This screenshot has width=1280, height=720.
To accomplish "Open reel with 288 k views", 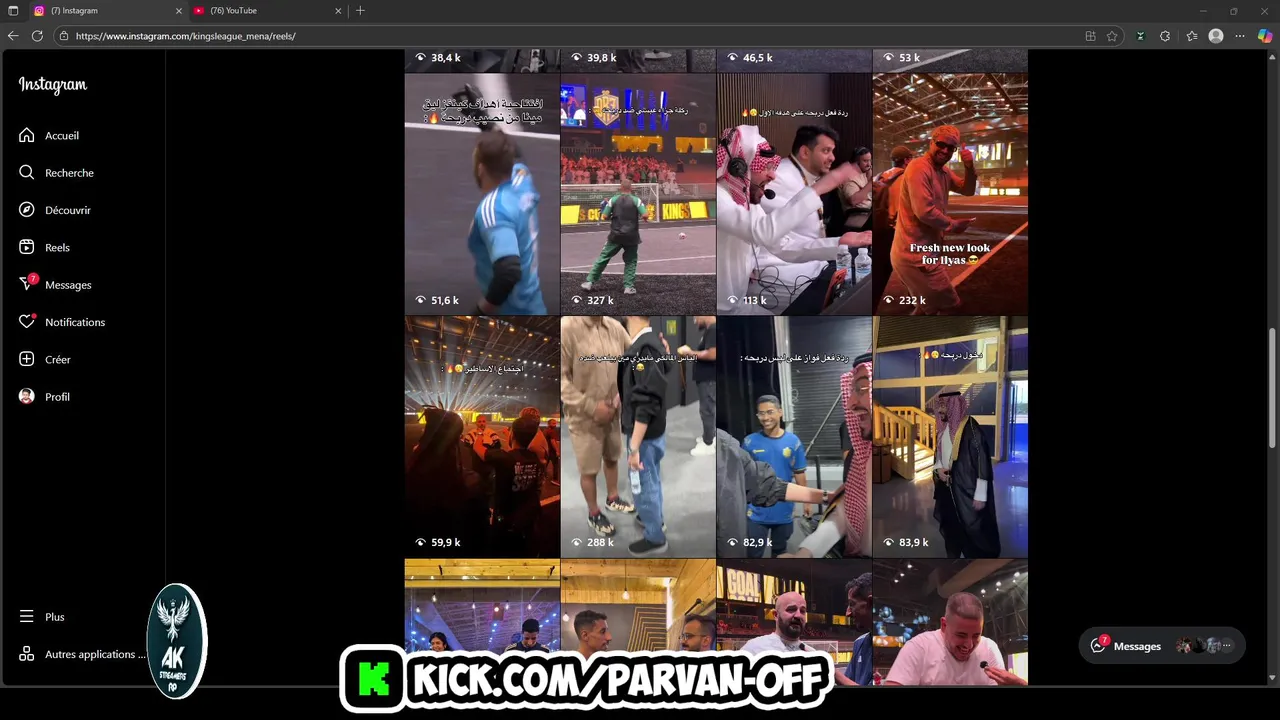I will coord(638,437).
